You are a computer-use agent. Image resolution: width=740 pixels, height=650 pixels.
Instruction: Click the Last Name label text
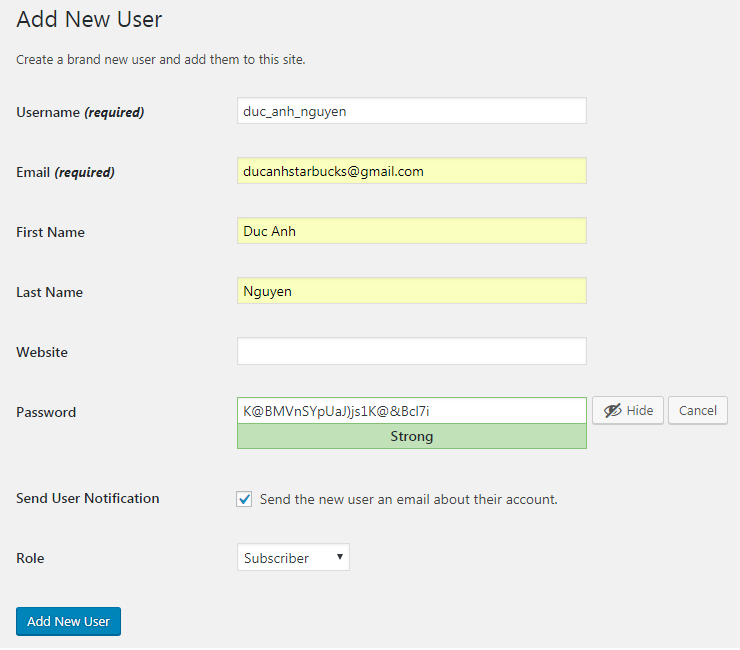click(x=49, y=292)
